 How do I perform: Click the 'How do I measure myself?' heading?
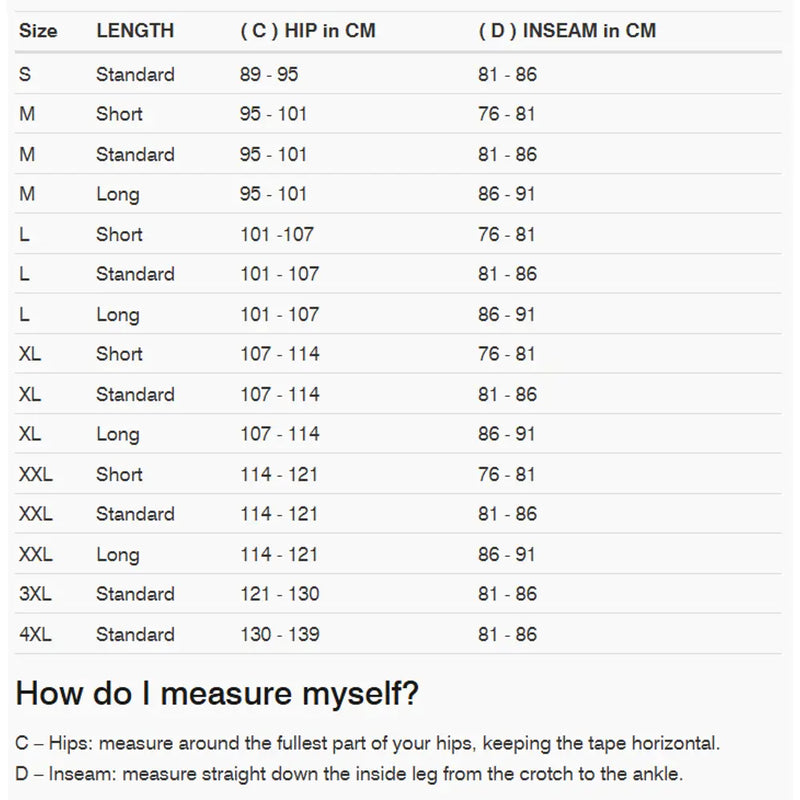pyautogui.click(x=217, y=692)
